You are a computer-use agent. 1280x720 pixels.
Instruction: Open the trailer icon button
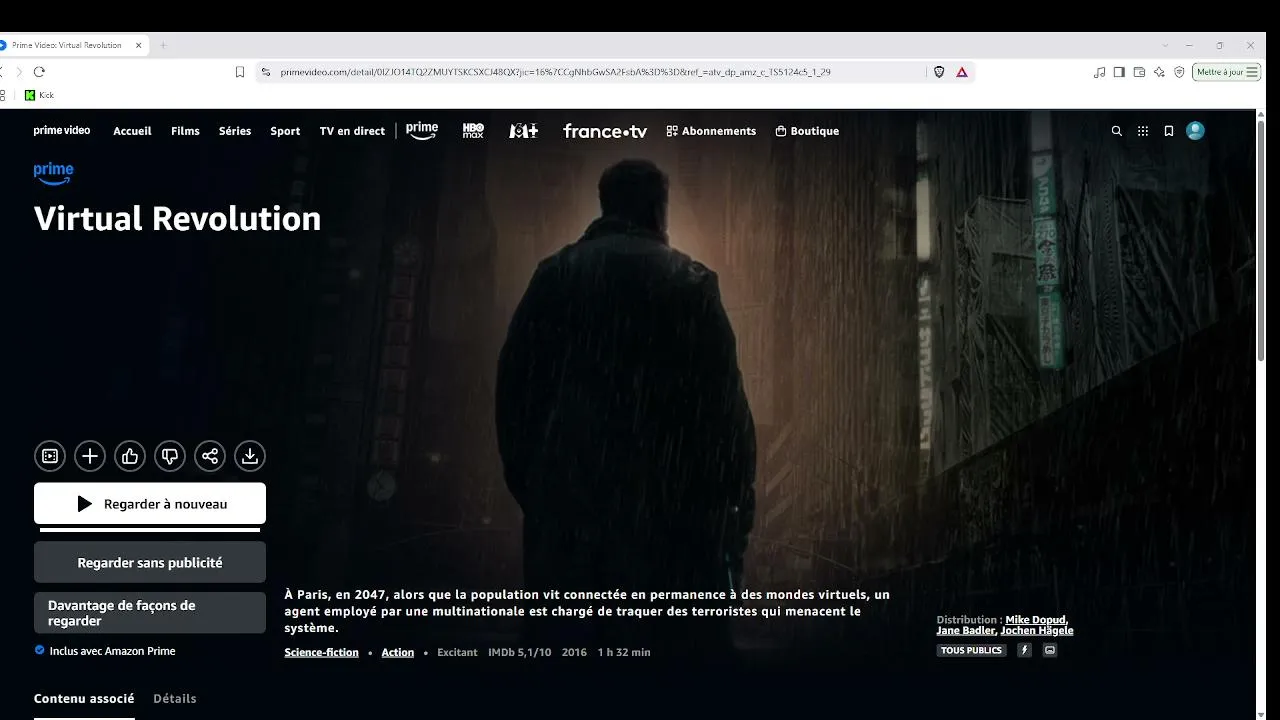click(50, 456)
